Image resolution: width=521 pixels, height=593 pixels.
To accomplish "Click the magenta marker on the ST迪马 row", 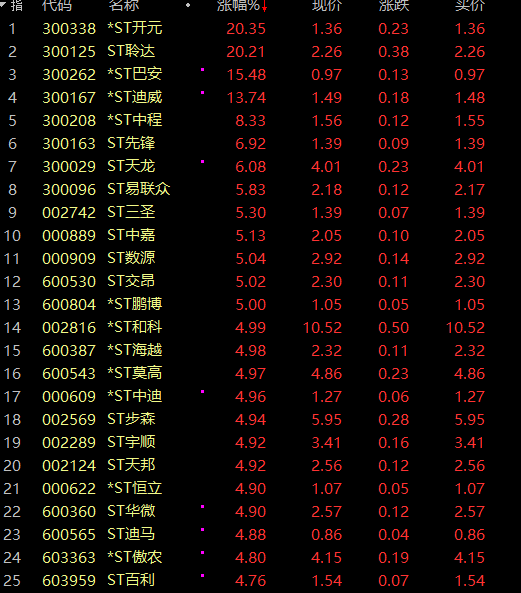I will (x=203, y=529).
